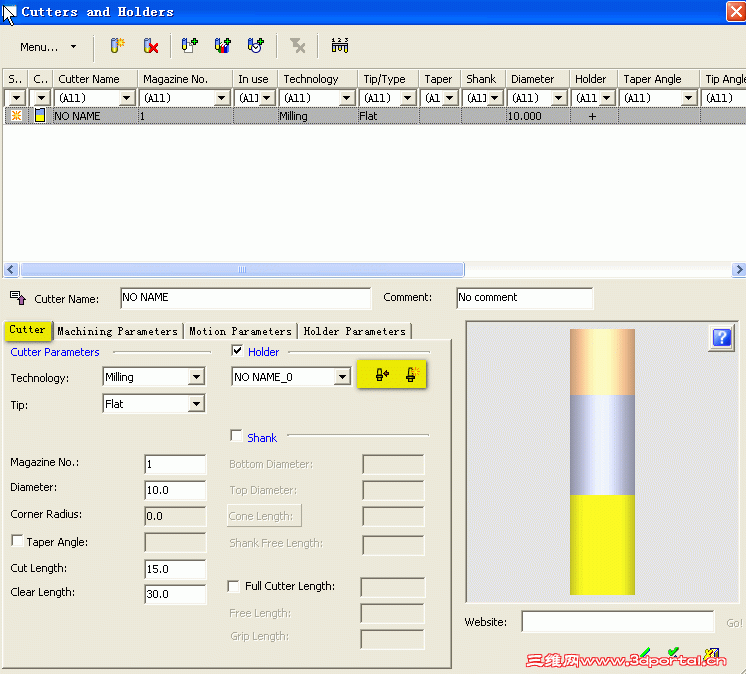Click the yellow cutting section of the preview
The height and width of the screenshot is (674, 746).
(x=602, y=545)
